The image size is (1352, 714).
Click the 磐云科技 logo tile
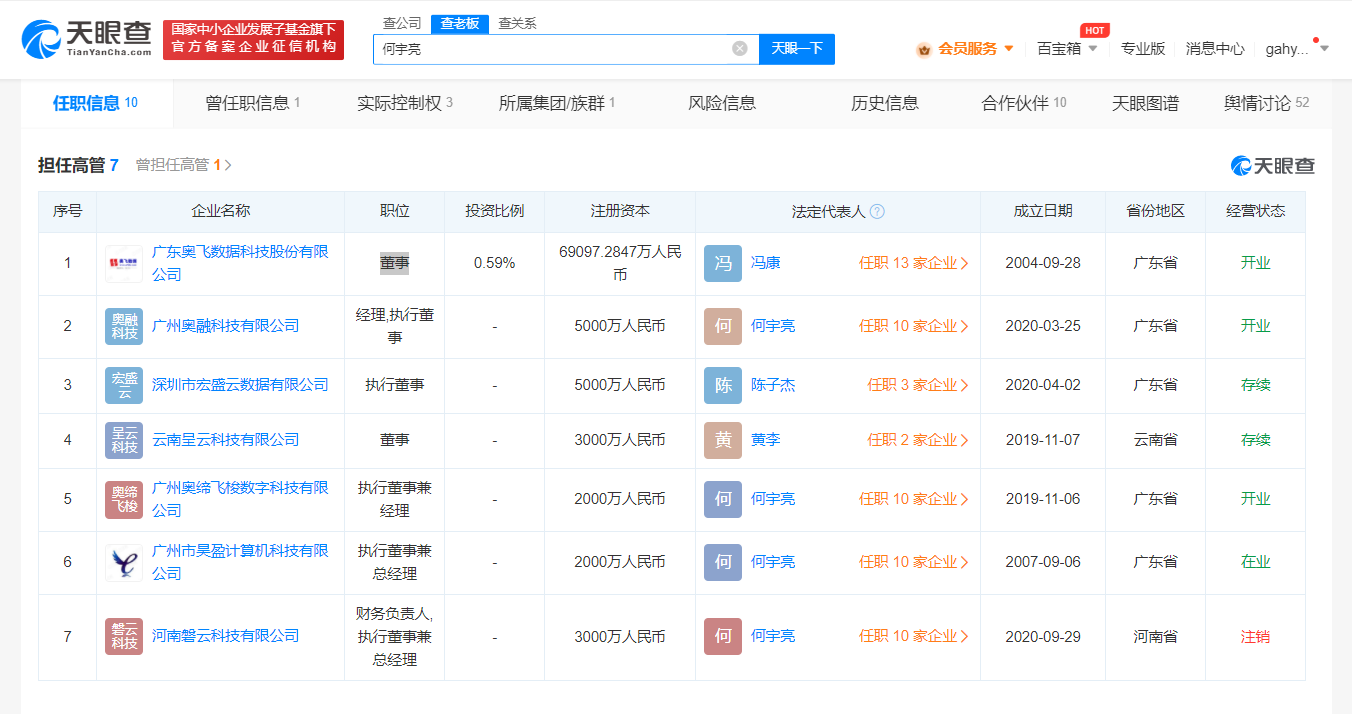point(124,636)
